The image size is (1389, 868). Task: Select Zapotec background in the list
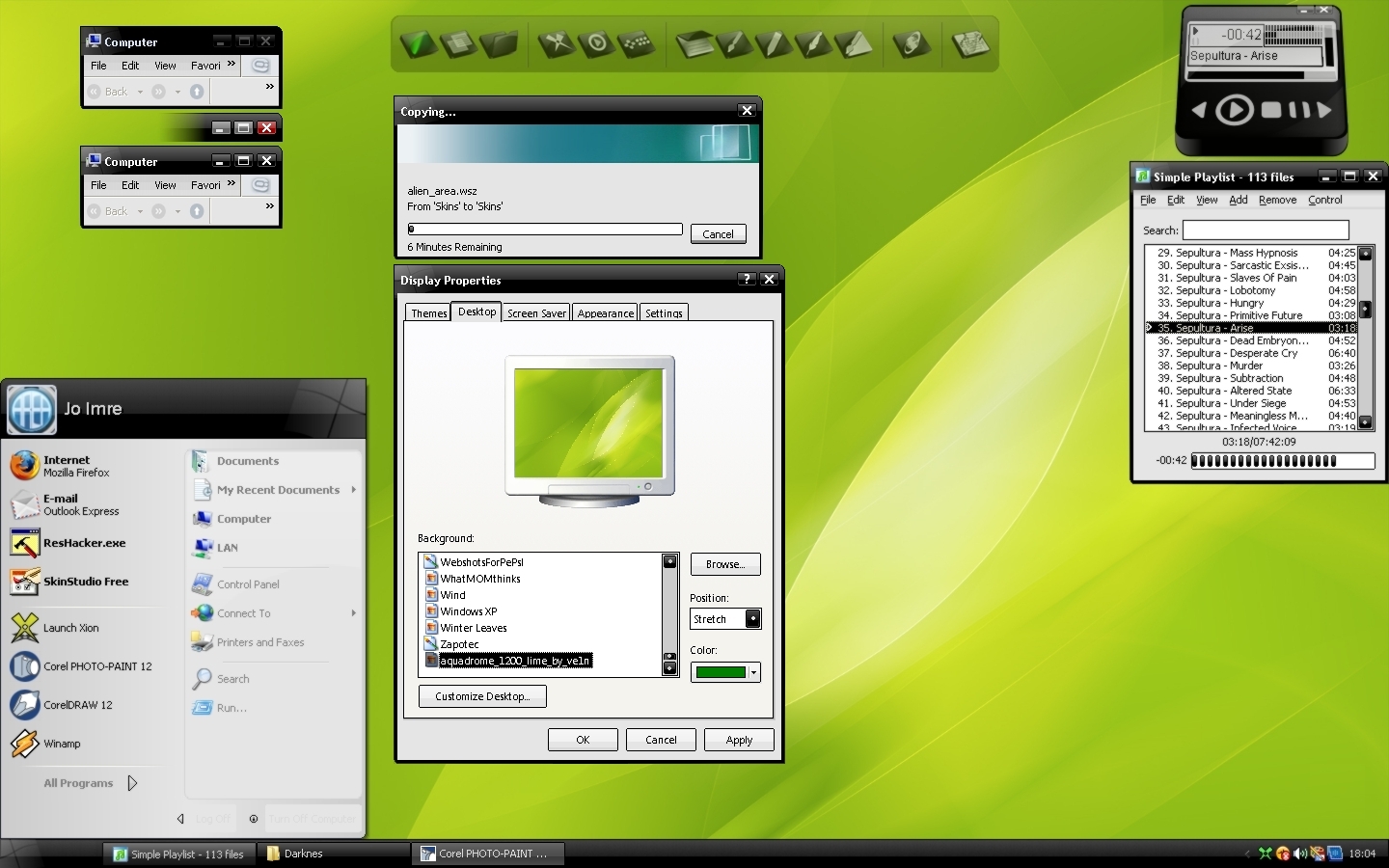click(459, 644)
